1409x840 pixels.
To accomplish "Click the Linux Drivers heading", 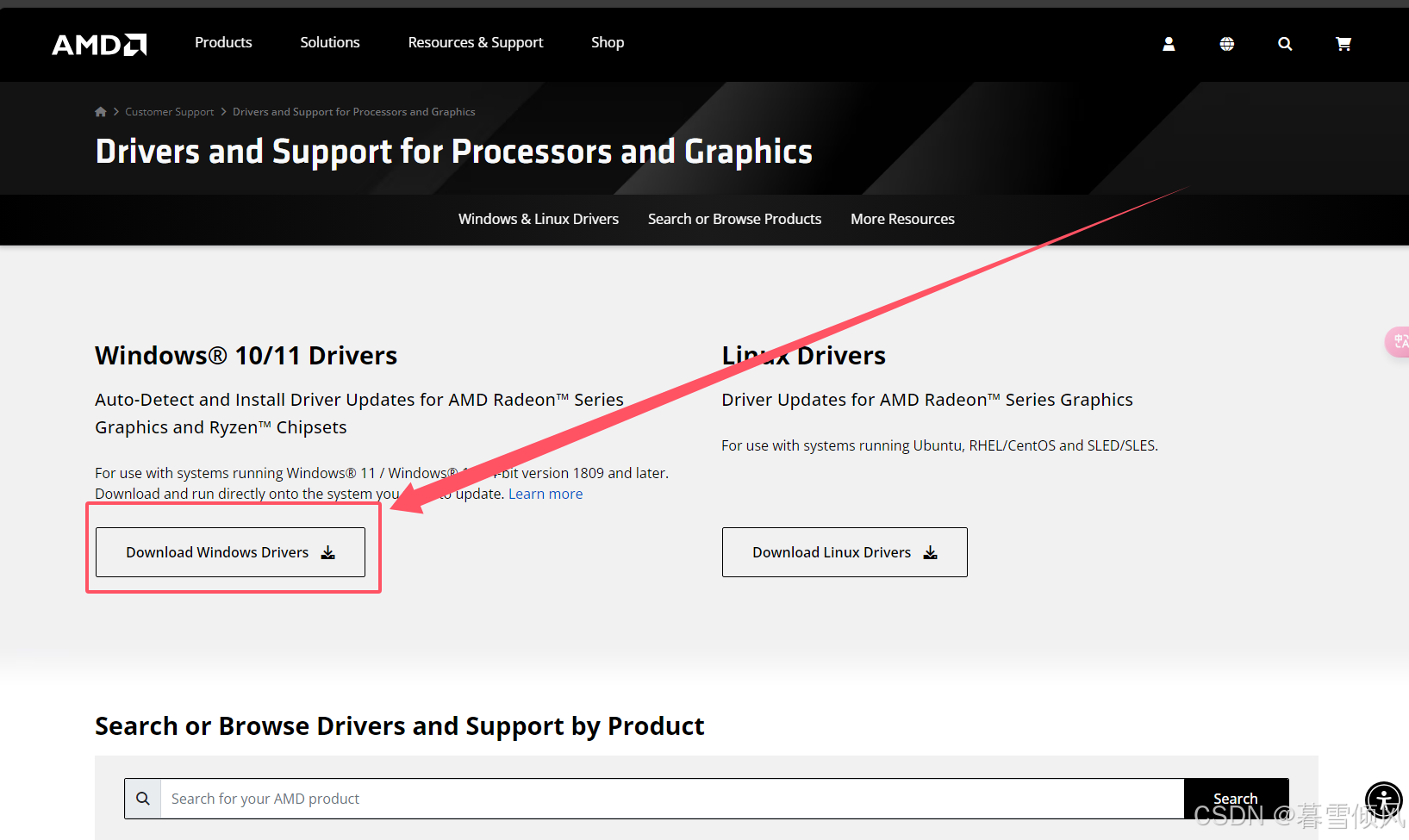I will point(804,356).
